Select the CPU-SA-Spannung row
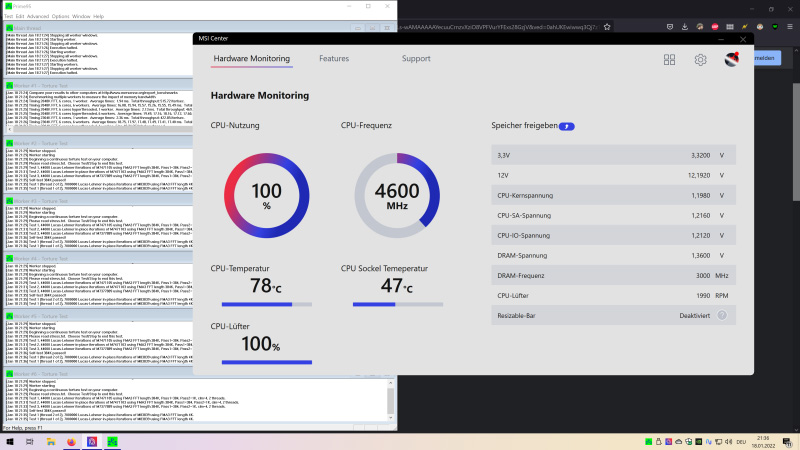This screenshot has width=800, height=450. pos(613,215)
